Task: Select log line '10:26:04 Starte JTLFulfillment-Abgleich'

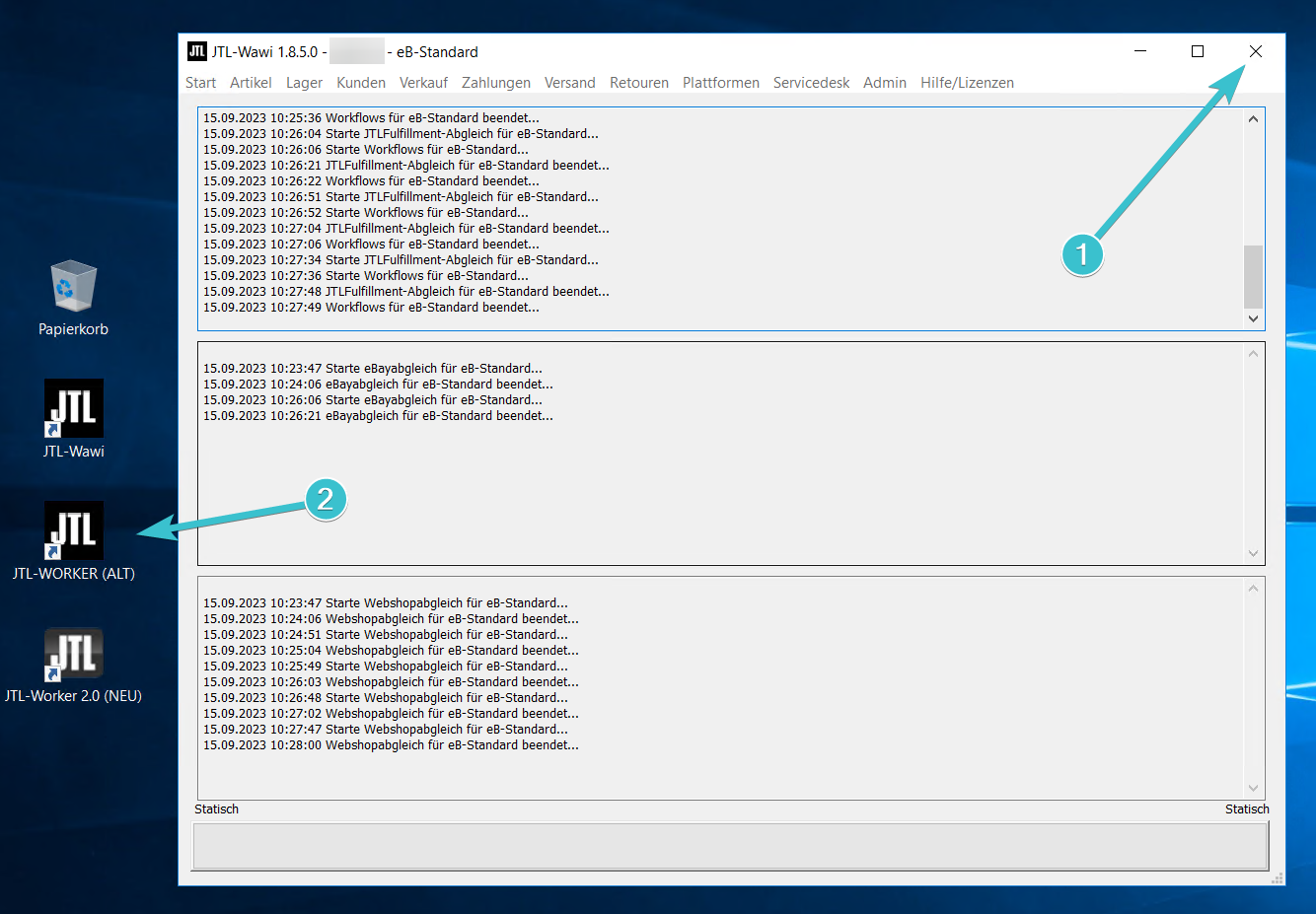Action: point(401,134)
